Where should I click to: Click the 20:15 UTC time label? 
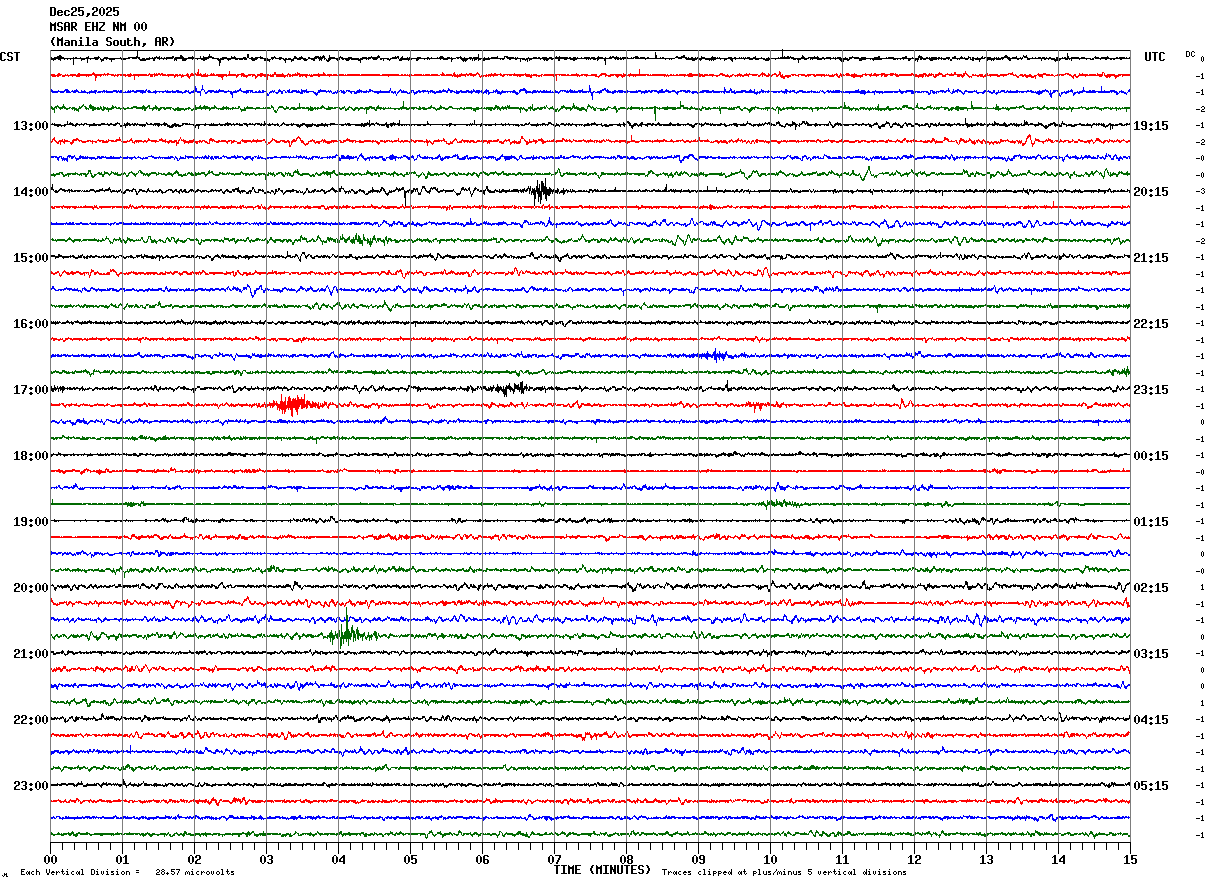click(x=1151, y=192)
